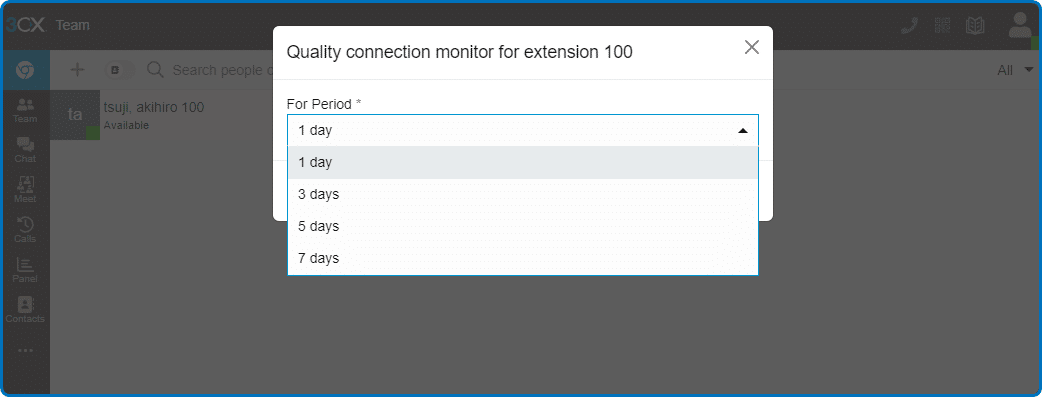Select the 7 days option

click(522, 258)
